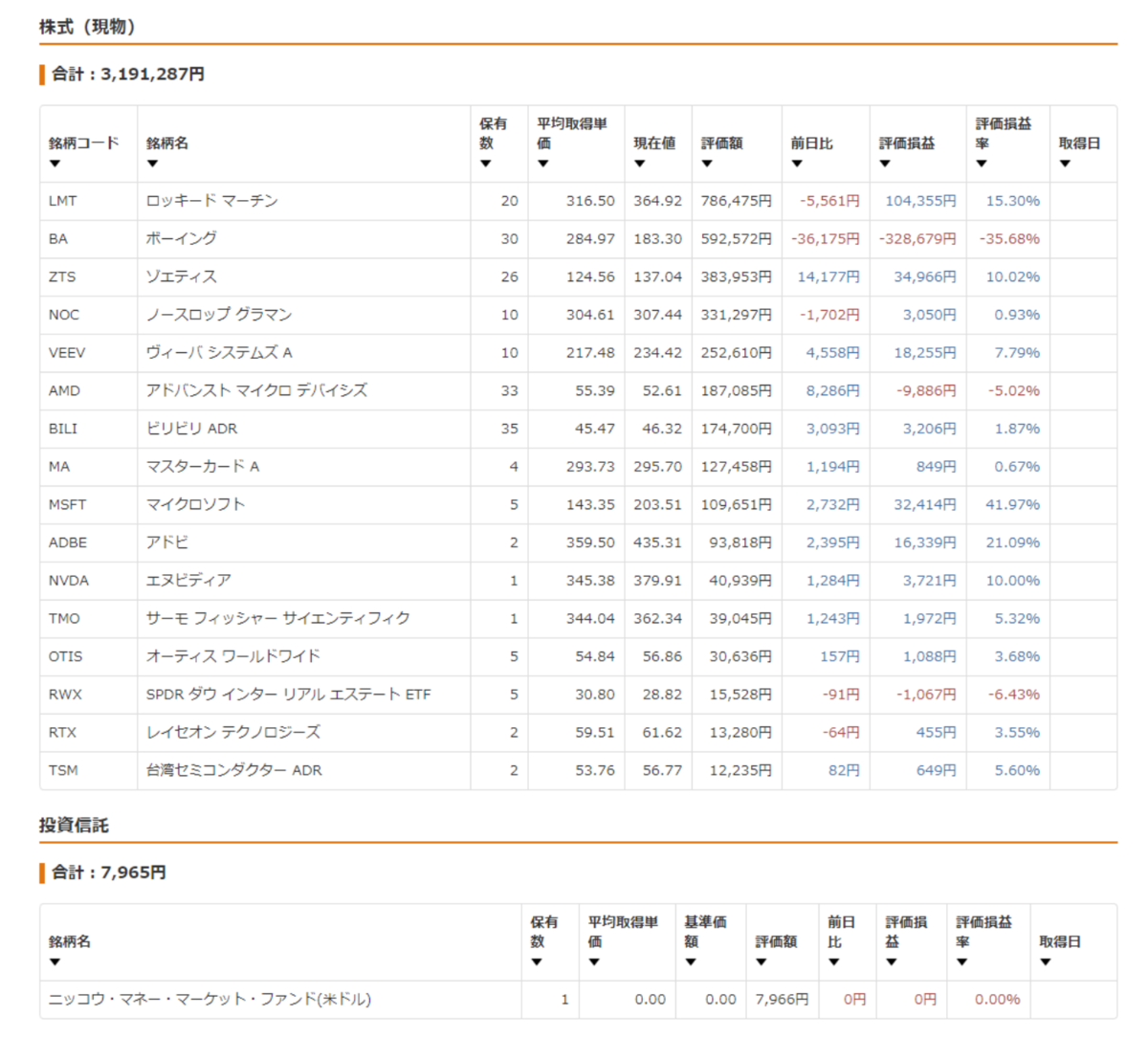Select the マイクロソフト row name
The image size is (1148, 1038).
click(195, 504)
